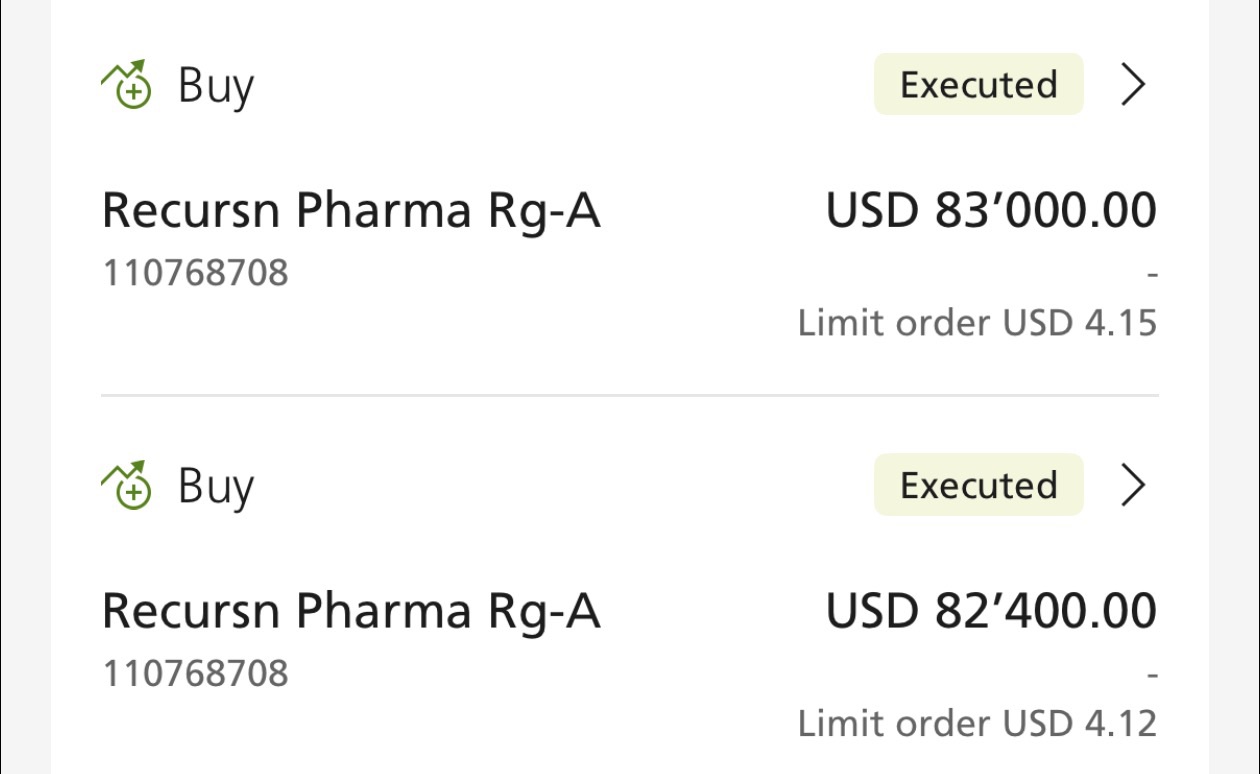Screen dimensions: 1260x774
Task: Open details chevron for the 83'000.00 order
Action: coord(1132,85)
